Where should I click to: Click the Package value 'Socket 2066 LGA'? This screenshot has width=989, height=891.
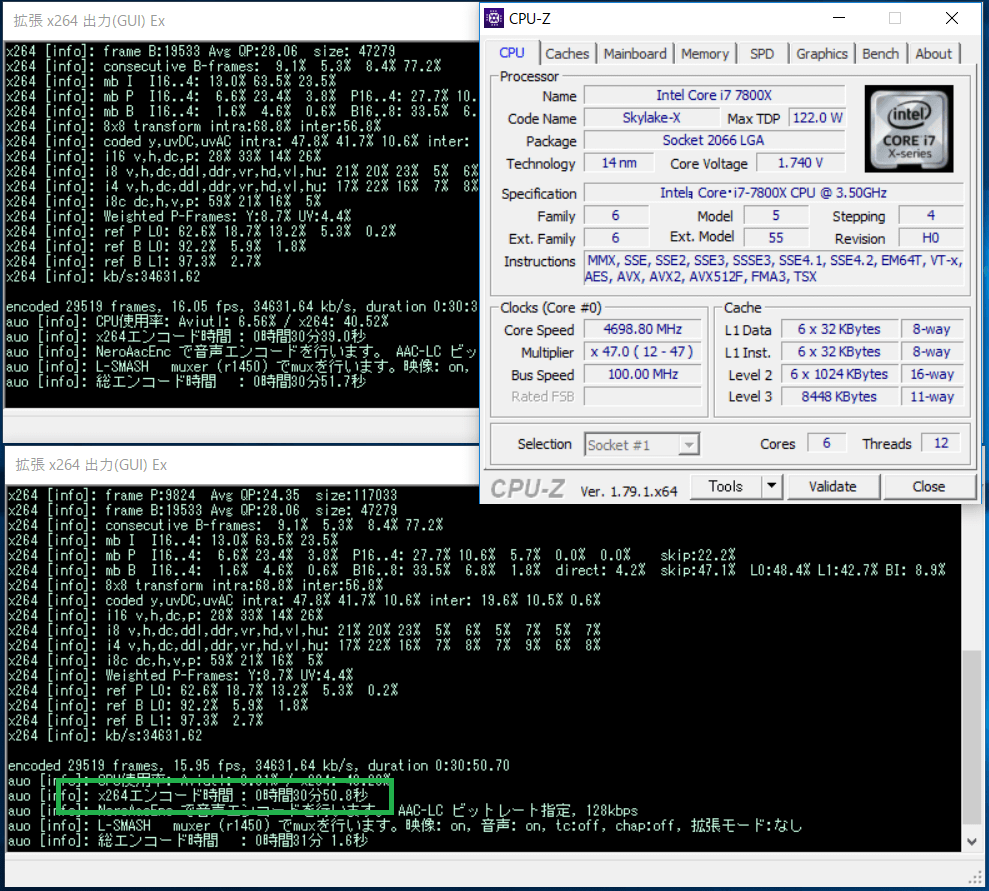(x=714, y=140)
